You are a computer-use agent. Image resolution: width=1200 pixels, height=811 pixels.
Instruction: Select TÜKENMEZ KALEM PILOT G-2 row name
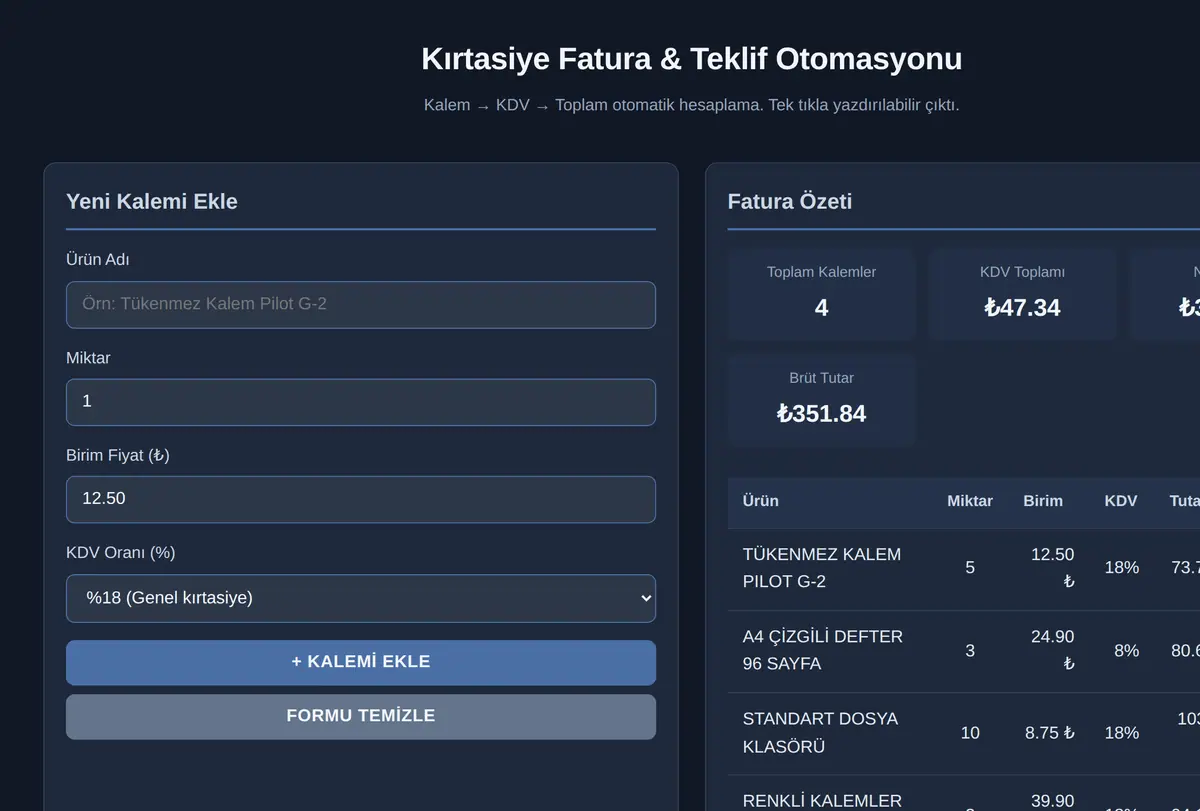[x=822, y=568]
